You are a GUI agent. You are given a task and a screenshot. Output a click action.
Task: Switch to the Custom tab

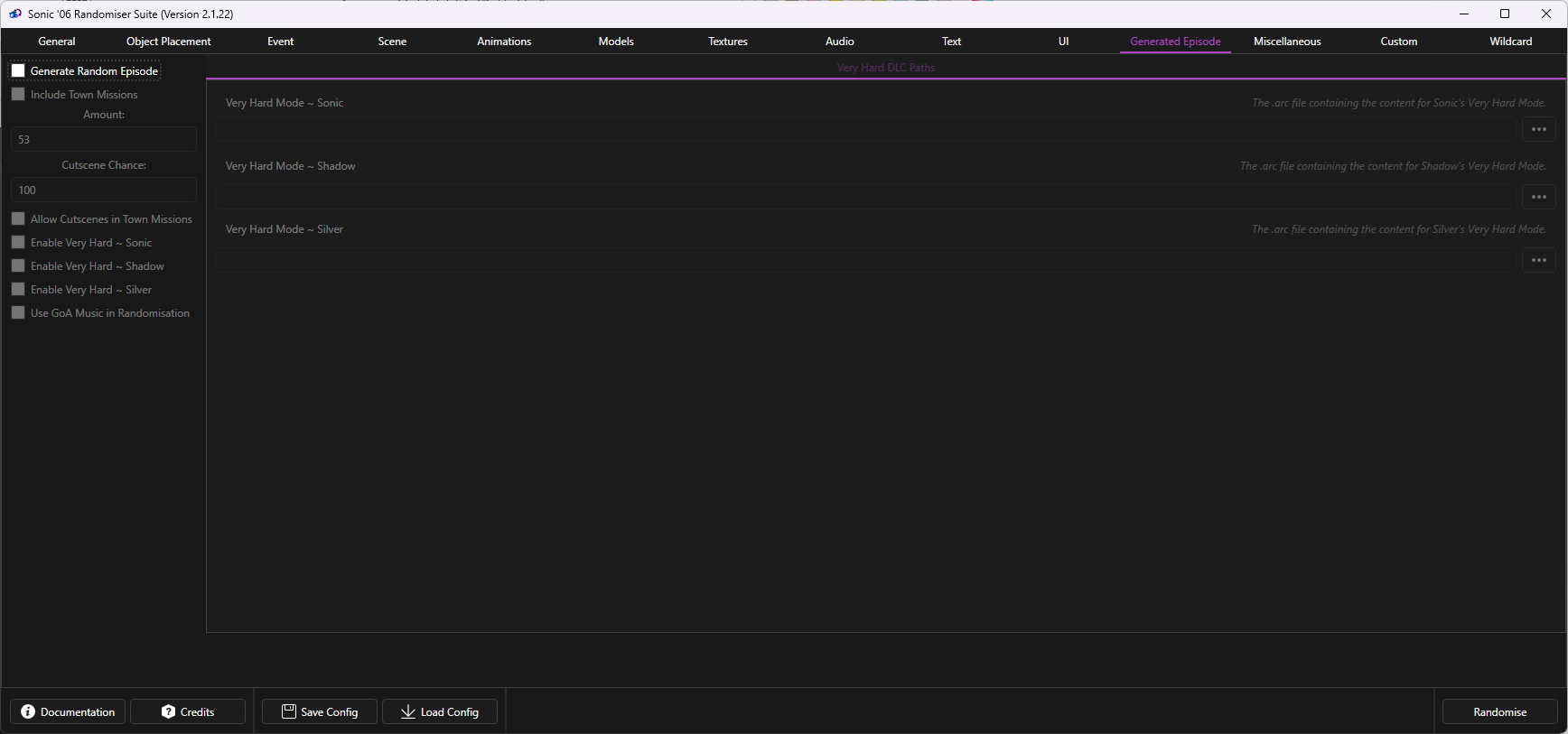click(x=1399, y=42)
